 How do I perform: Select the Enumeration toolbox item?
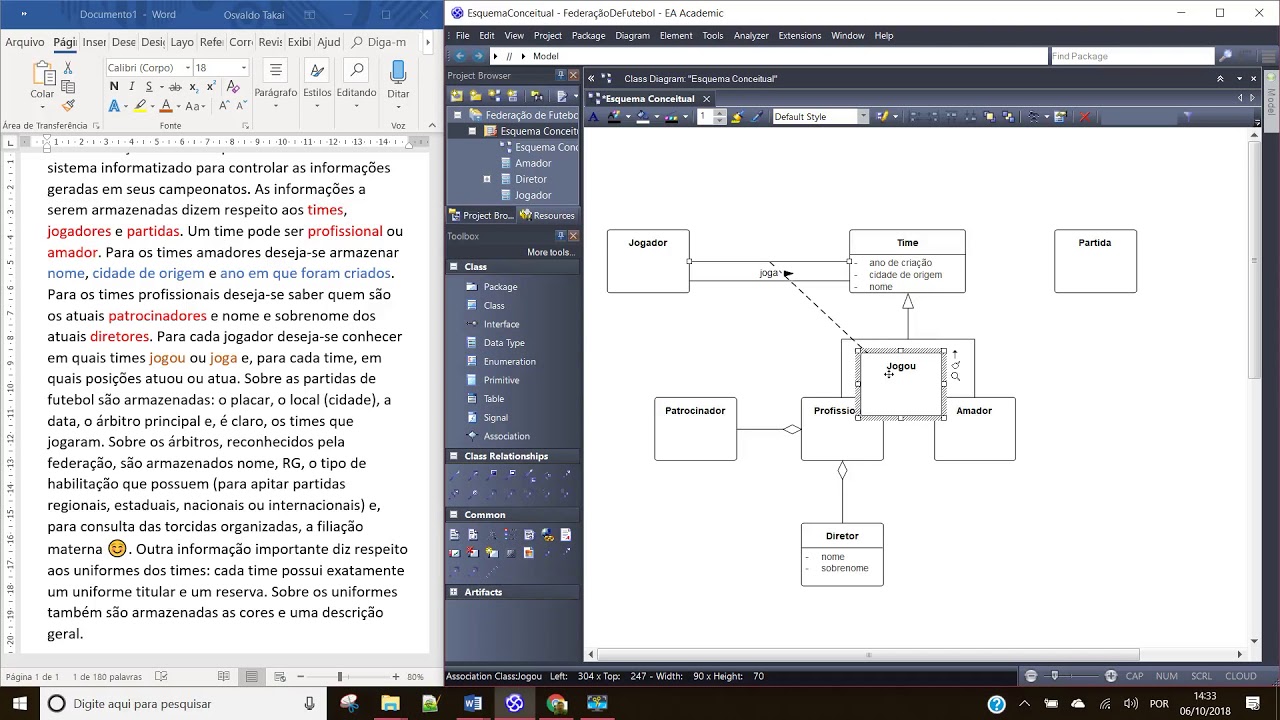[509, 362]
